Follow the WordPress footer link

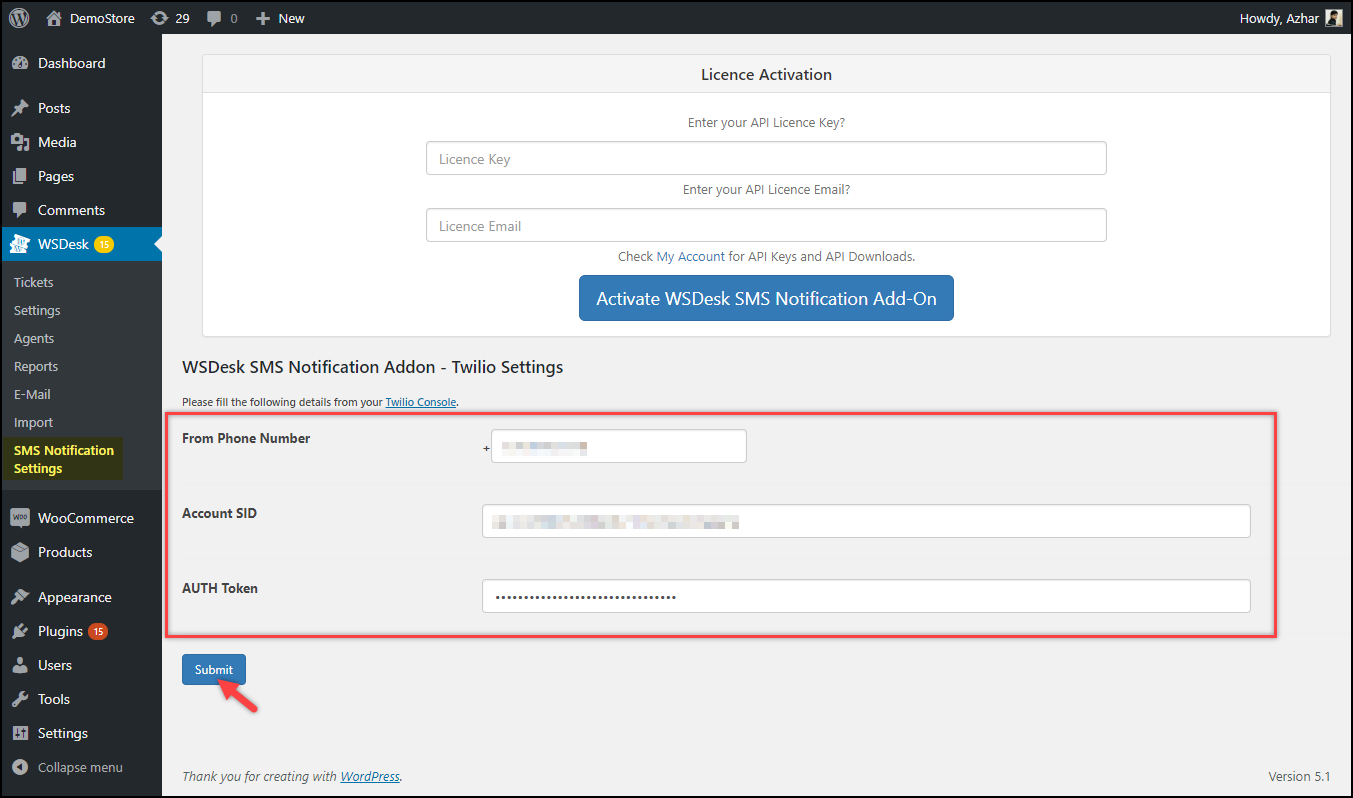[x=370, y=776]
